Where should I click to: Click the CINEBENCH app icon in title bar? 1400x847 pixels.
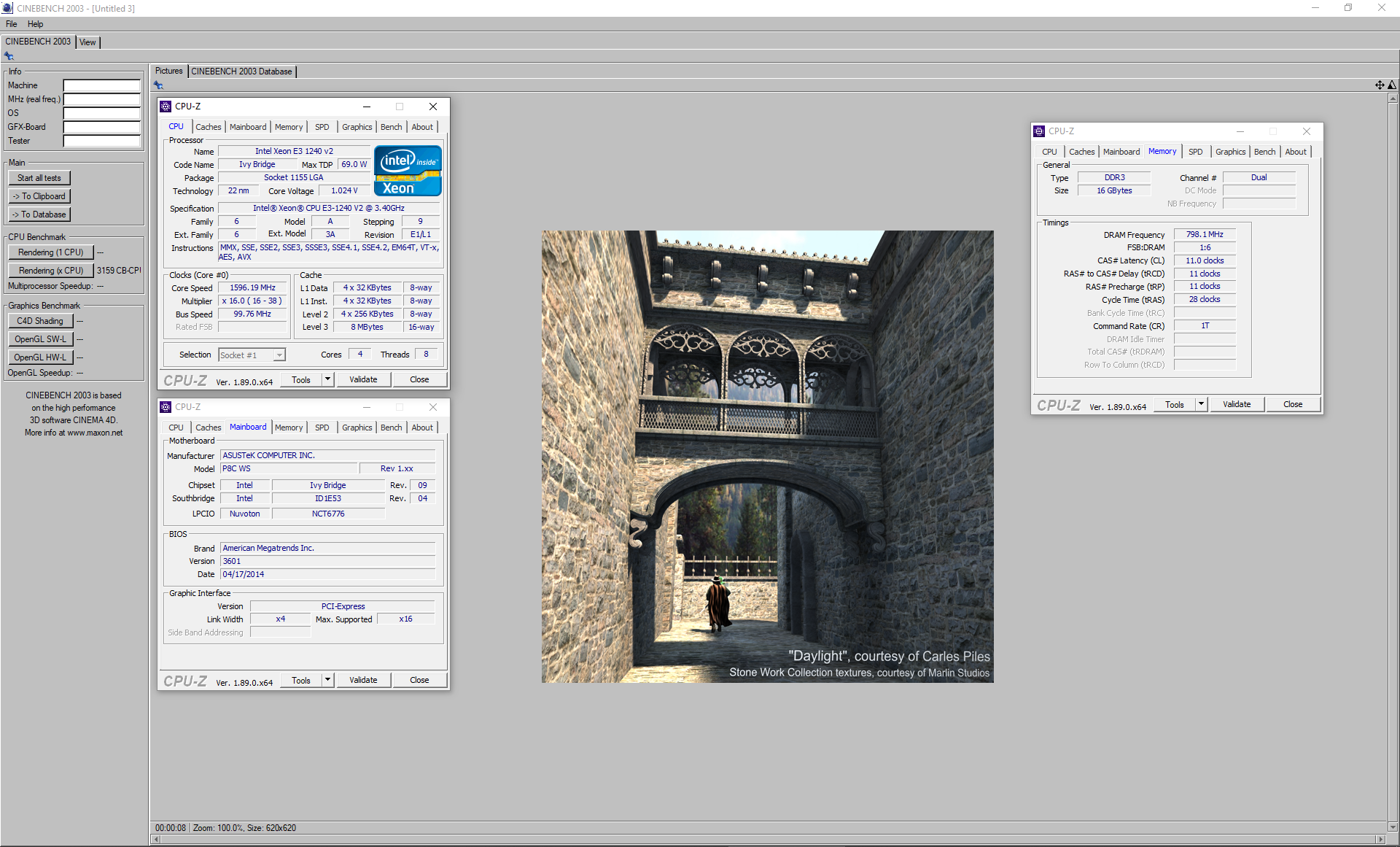(7, 8)
